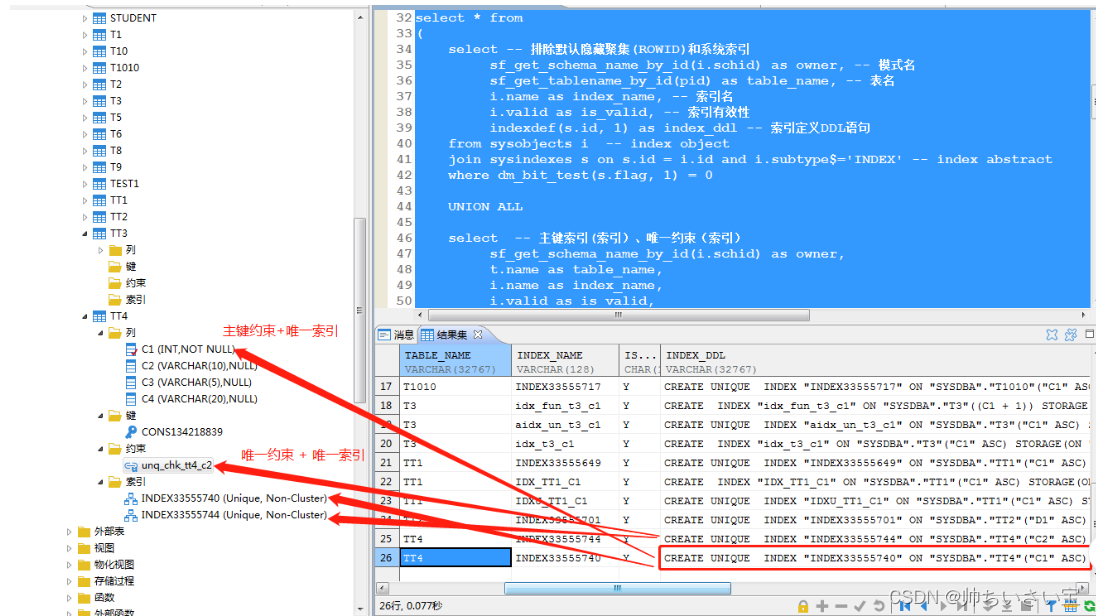Screen dimensions: 1096x616
Task: Switch to the 消息 tab
Action: coord(396,335)
